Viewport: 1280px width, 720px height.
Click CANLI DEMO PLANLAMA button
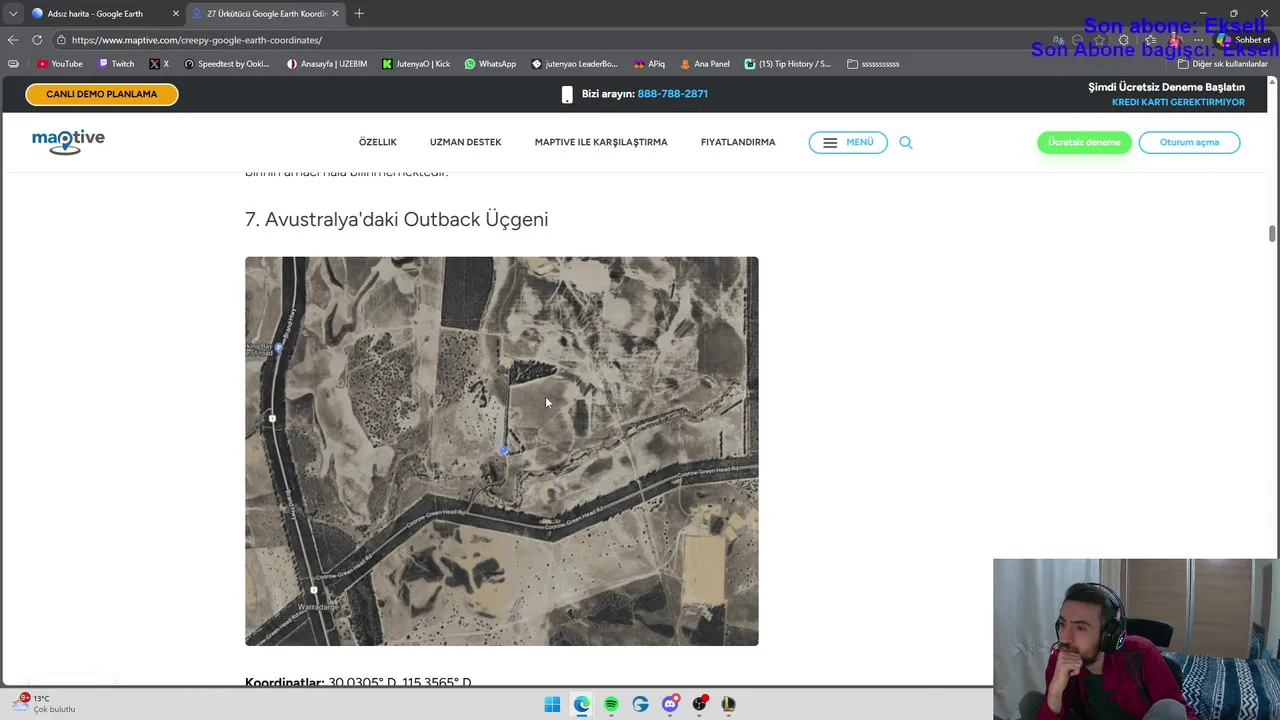tap(102, 94)
